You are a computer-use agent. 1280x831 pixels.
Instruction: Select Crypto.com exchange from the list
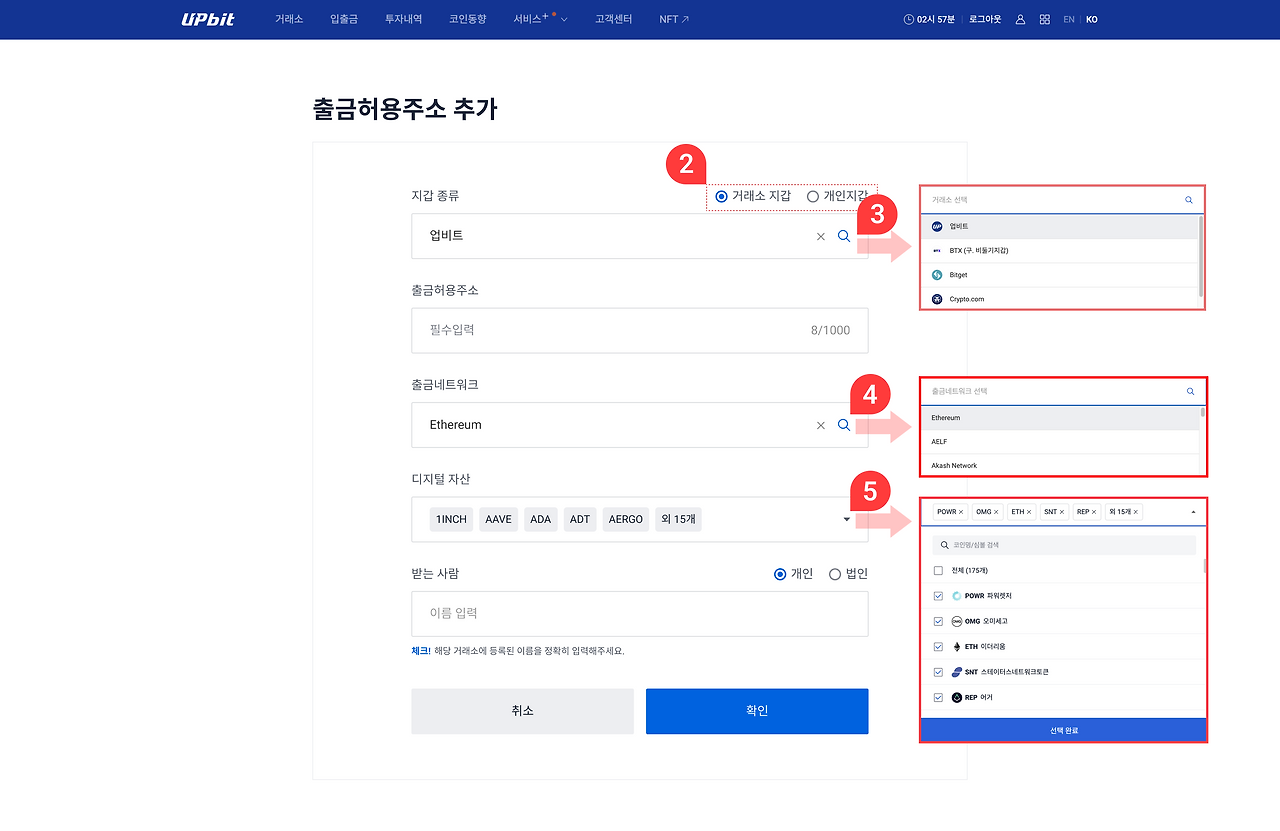pyautogui.click(x=1060, y=299)
